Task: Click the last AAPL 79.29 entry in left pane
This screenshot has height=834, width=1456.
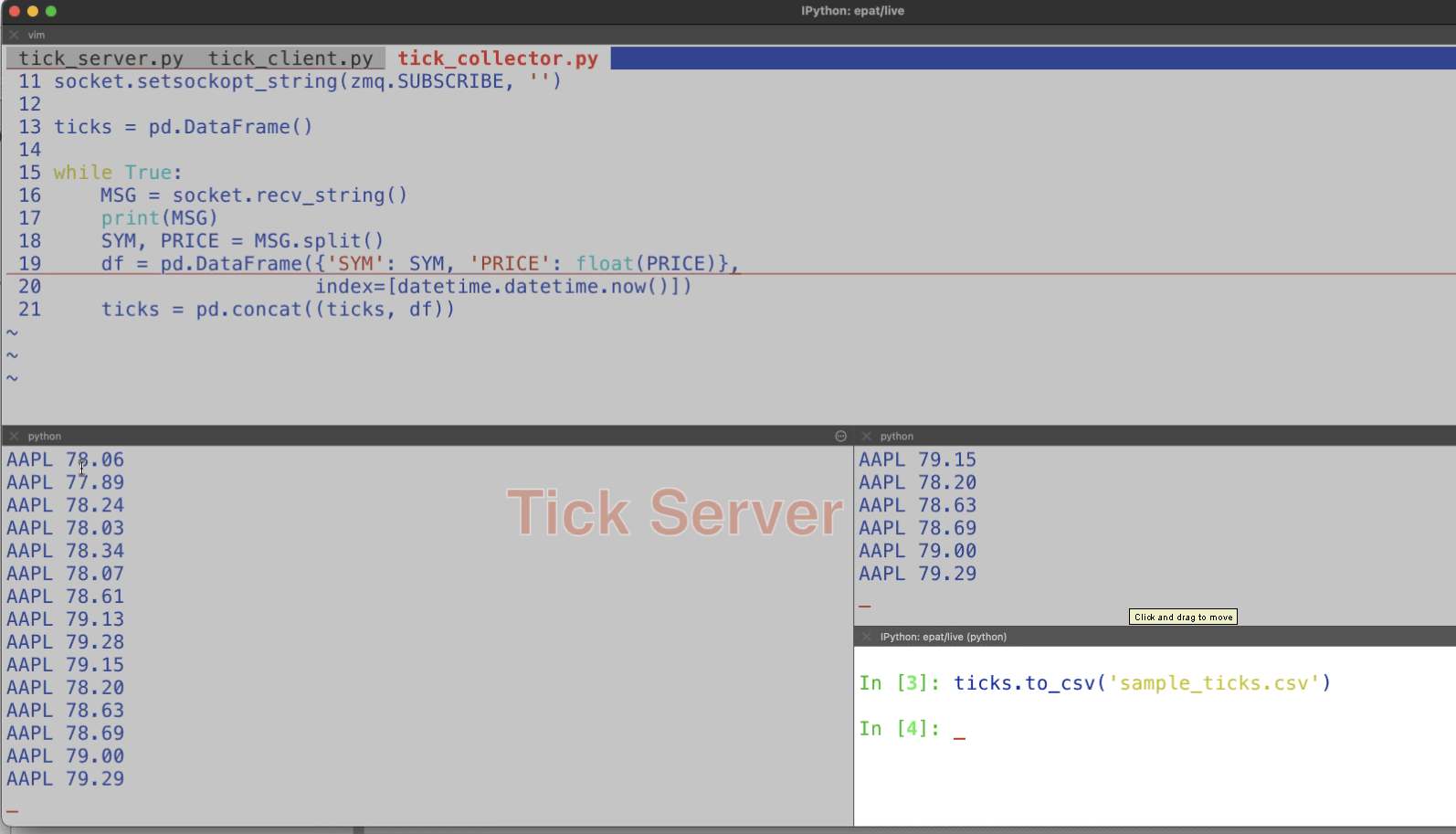Action: point(66,779)
